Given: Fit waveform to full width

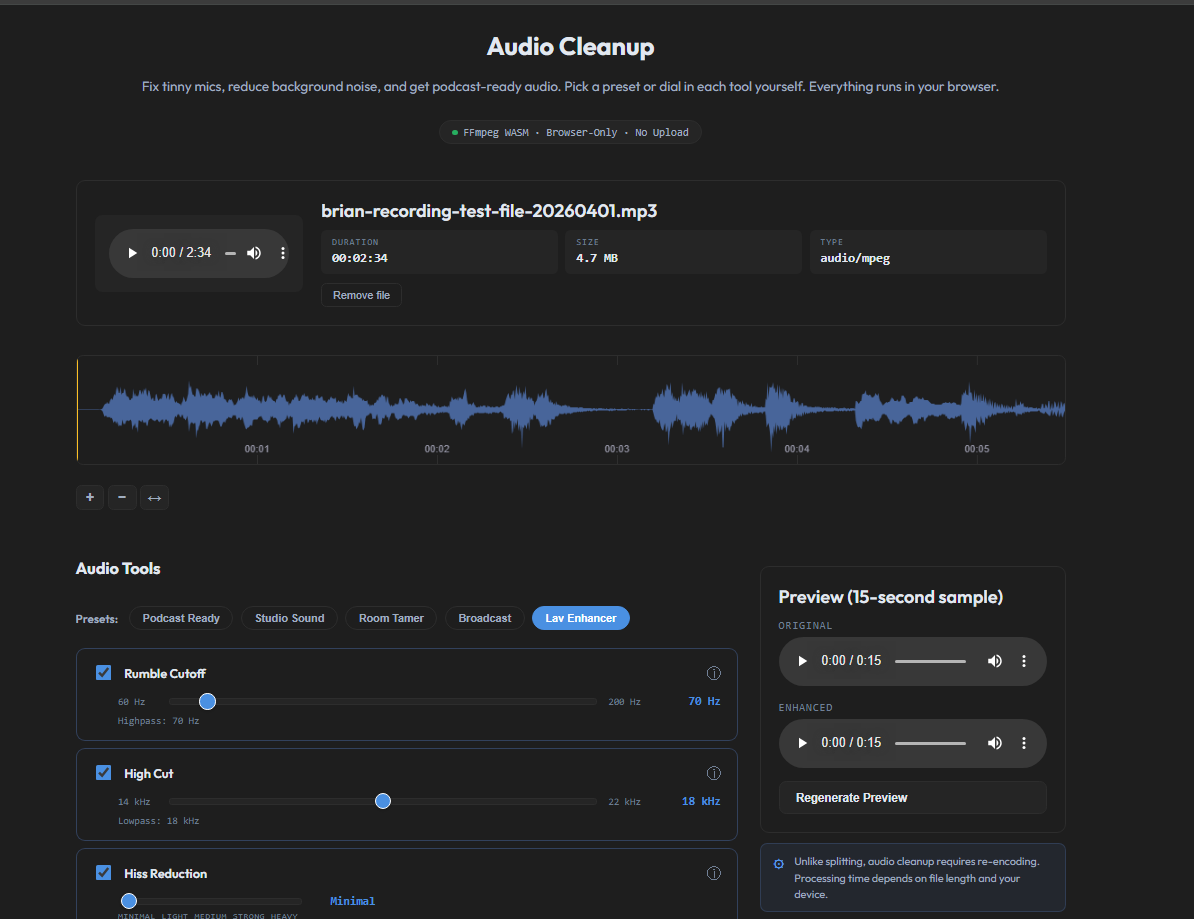Looking at the screenshot, I should pos(155,497).
